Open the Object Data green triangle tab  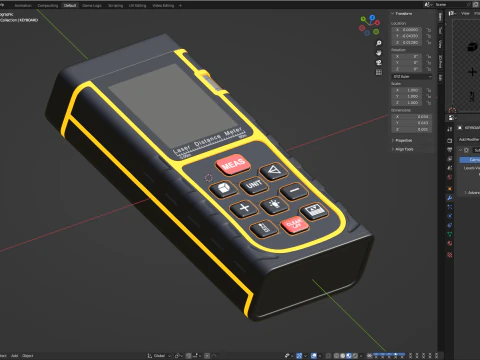450,234
